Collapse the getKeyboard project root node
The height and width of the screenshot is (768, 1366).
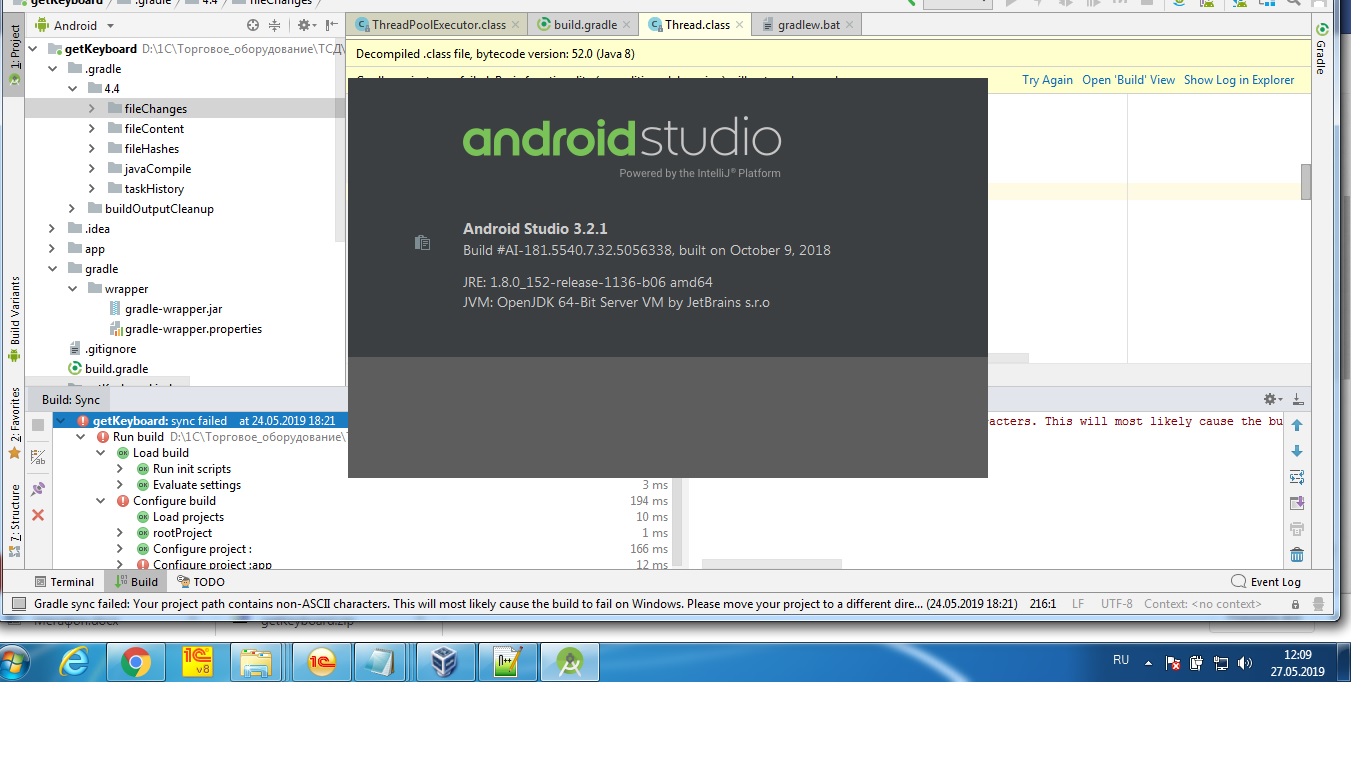click(x=32, y=49)
